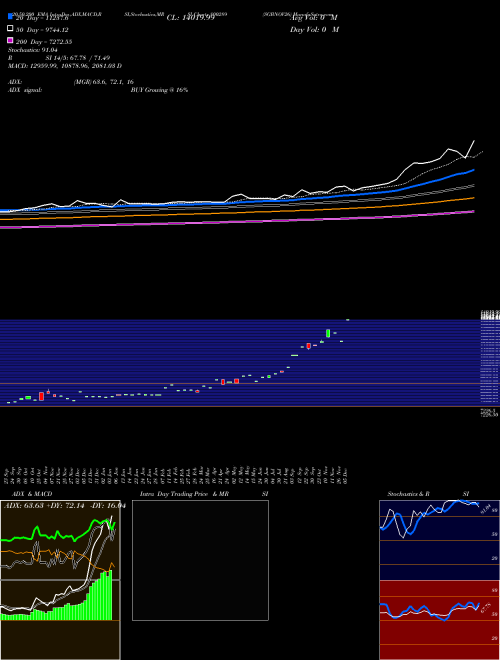Image resolution: width=500 pixels, height=660 pixels.
Task: Click the magenta 200 Day legend swatch
Action: (x=10, y=41)
